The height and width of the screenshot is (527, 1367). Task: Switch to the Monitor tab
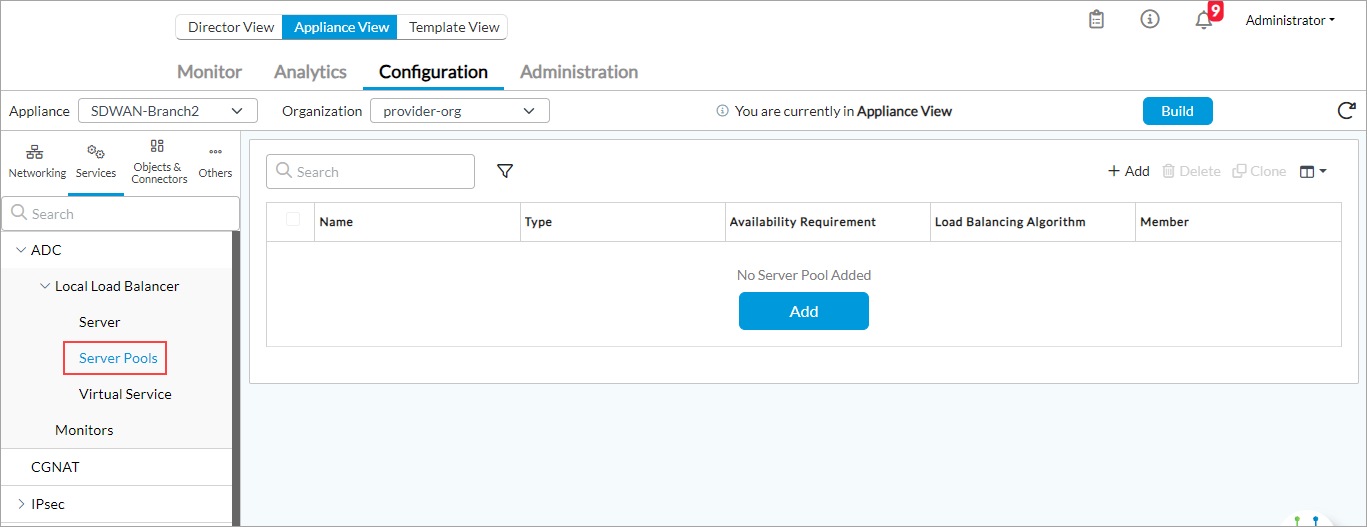point(209,72)
